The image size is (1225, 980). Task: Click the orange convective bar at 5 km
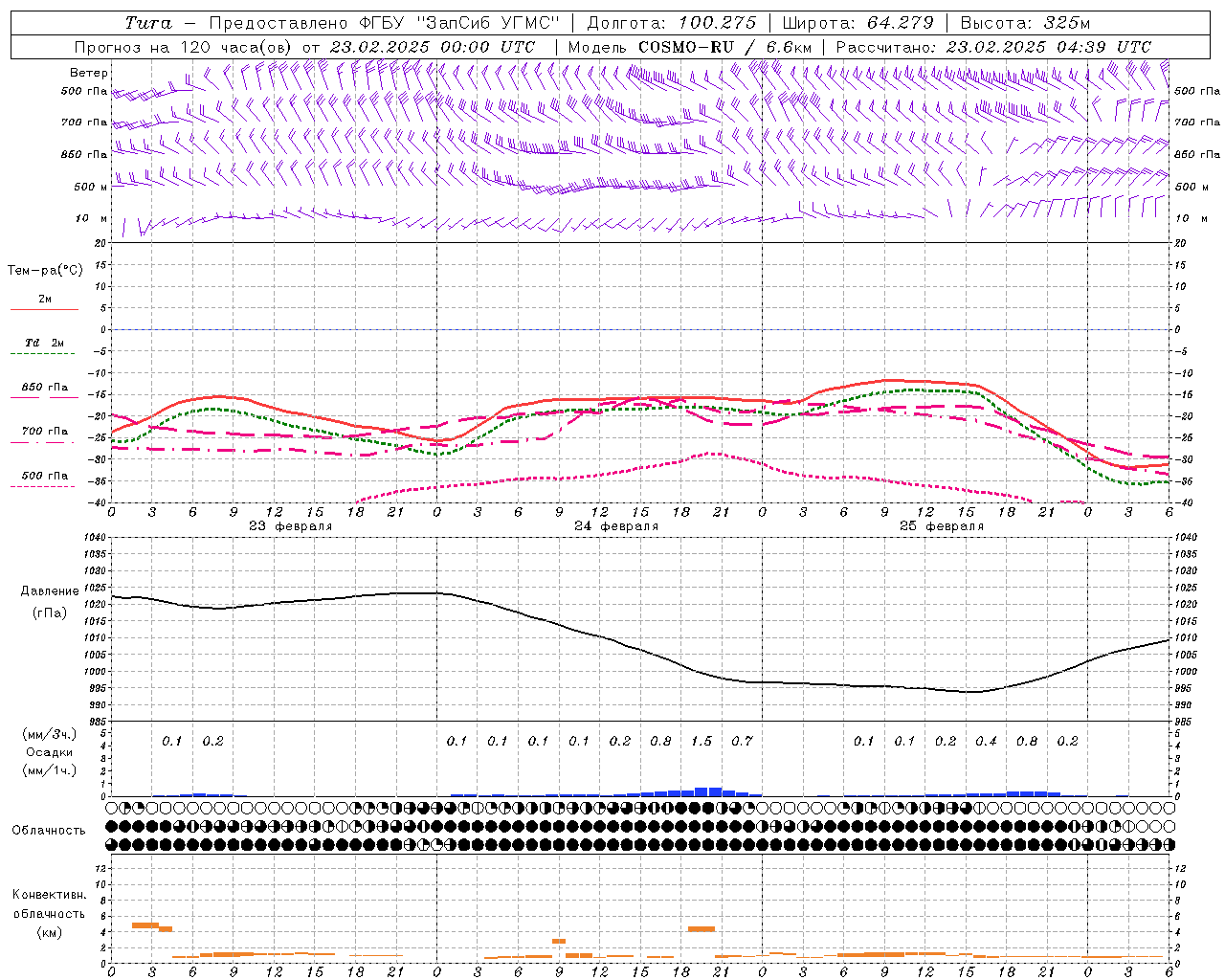(x=145, y=924)
